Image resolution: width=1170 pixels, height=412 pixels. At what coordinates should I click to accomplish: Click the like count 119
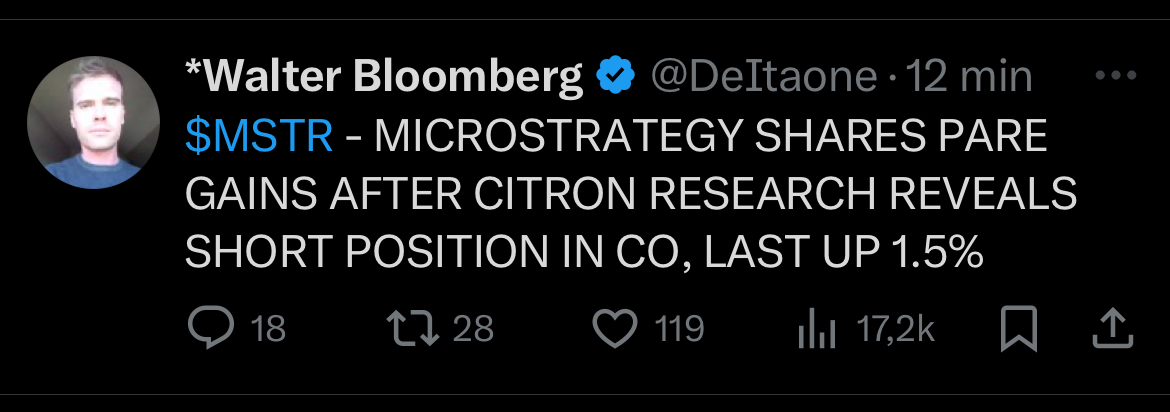pyautogui.click(x=680, y=329)
